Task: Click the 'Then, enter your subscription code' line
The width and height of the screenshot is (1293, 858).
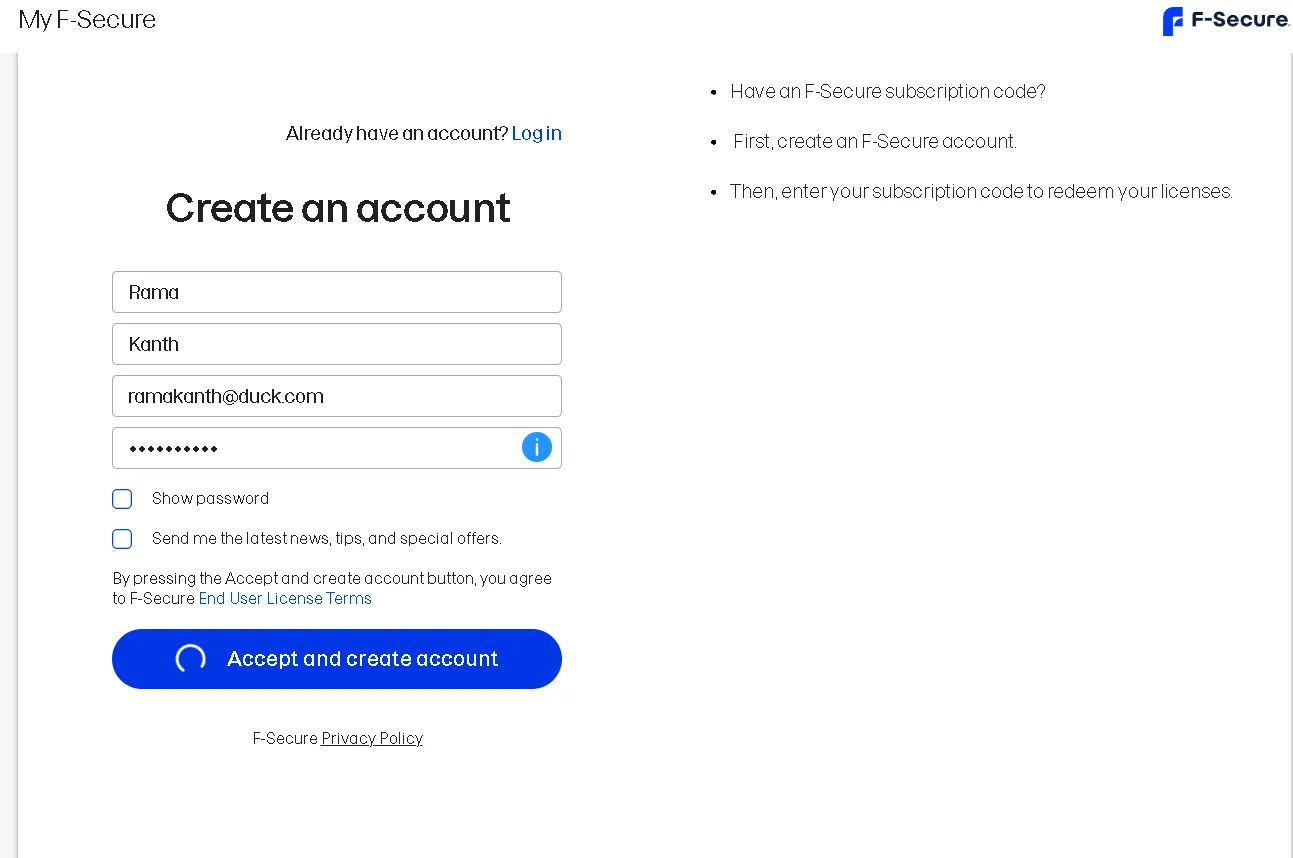Action: (x=980, y=192)
